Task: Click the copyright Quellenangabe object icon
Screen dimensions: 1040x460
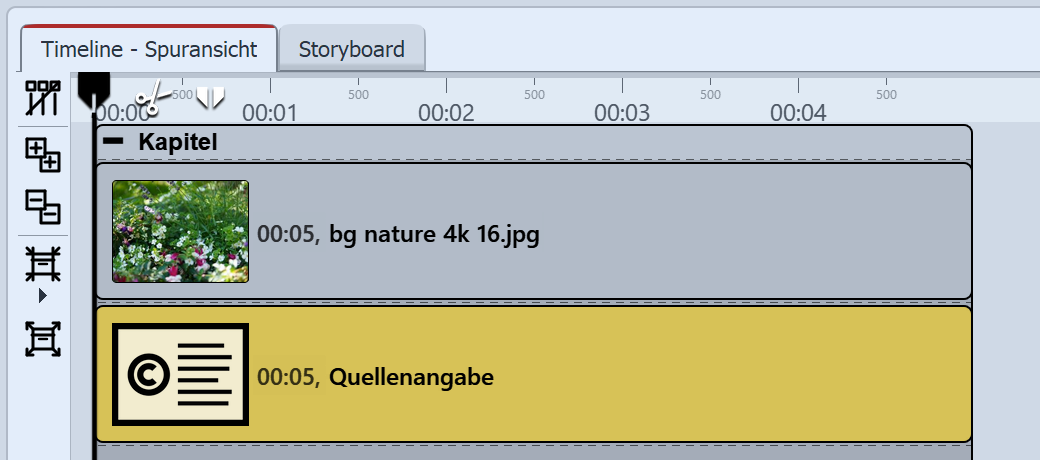Action: tap(180, 374)
